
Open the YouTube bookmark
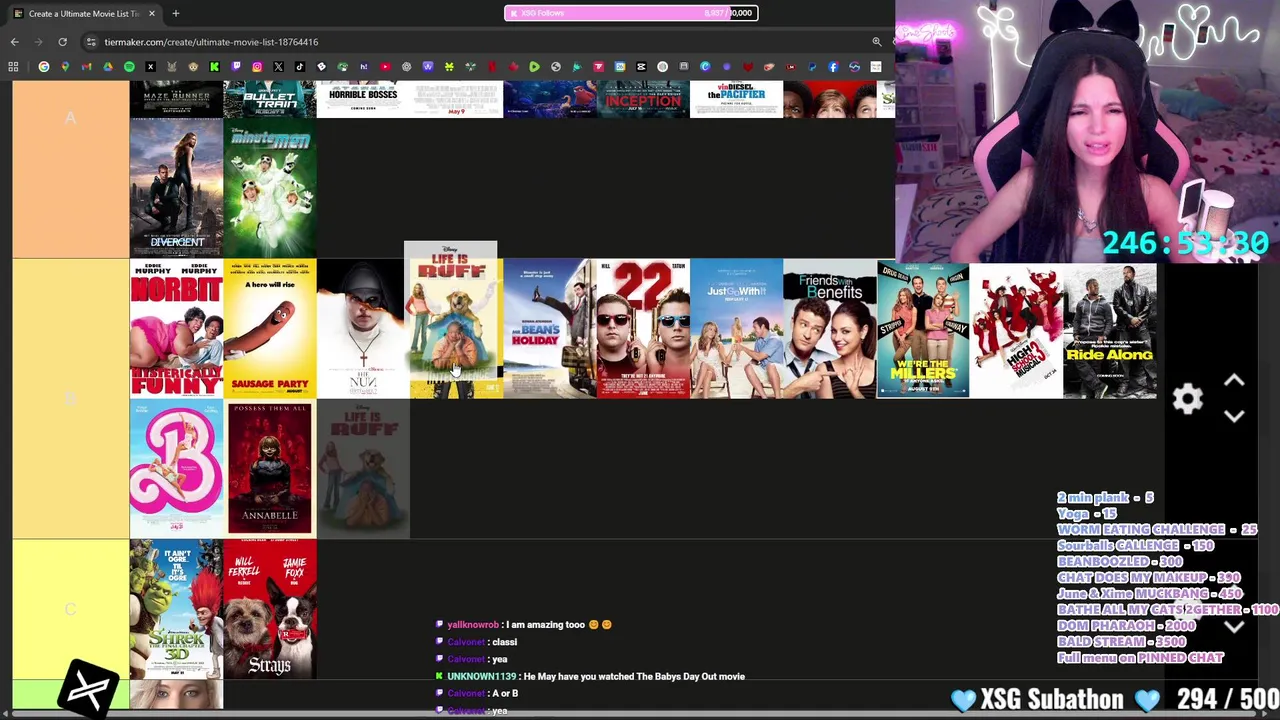385,67
